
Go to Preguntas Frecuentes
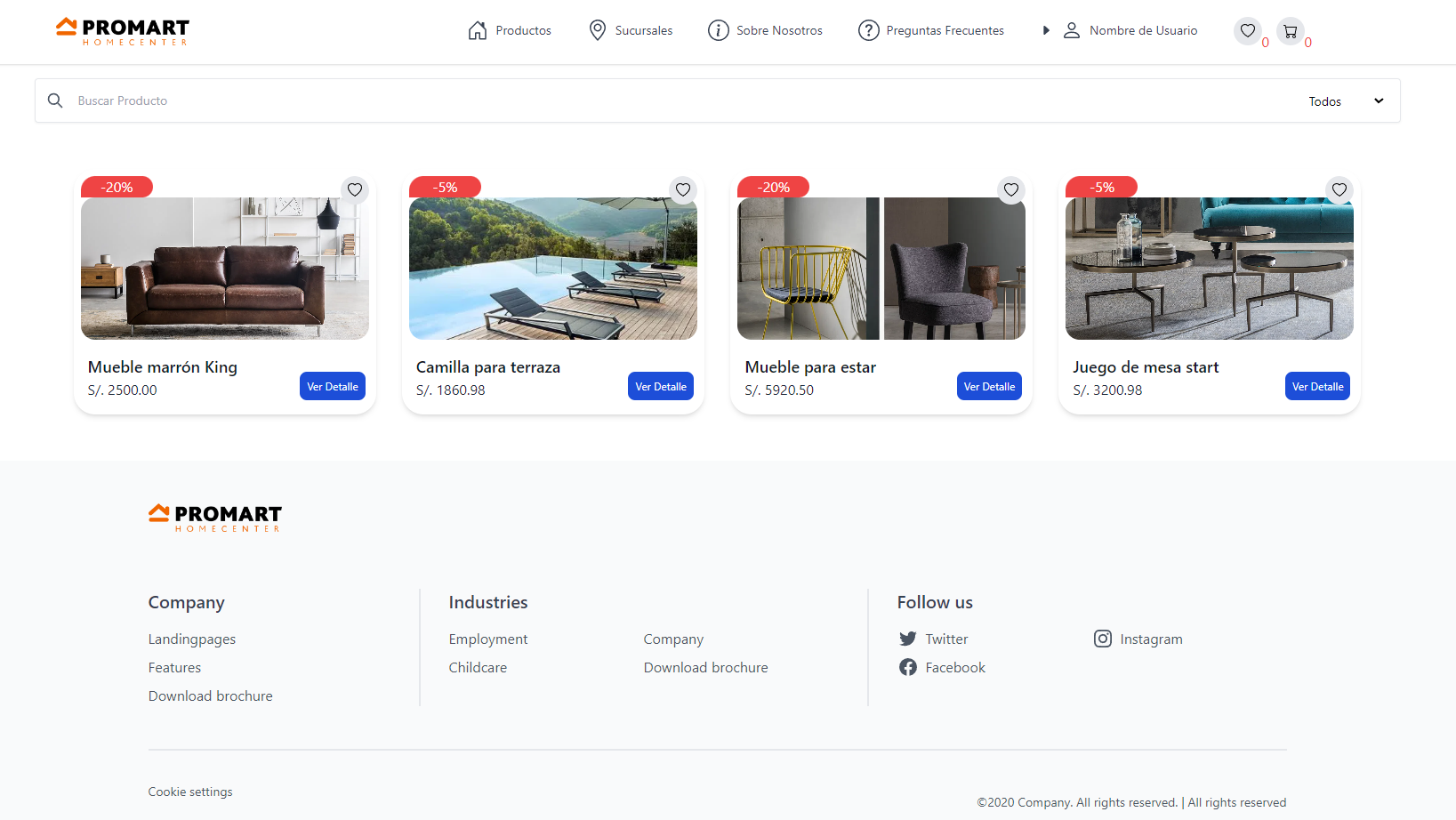tap(931, 30)
